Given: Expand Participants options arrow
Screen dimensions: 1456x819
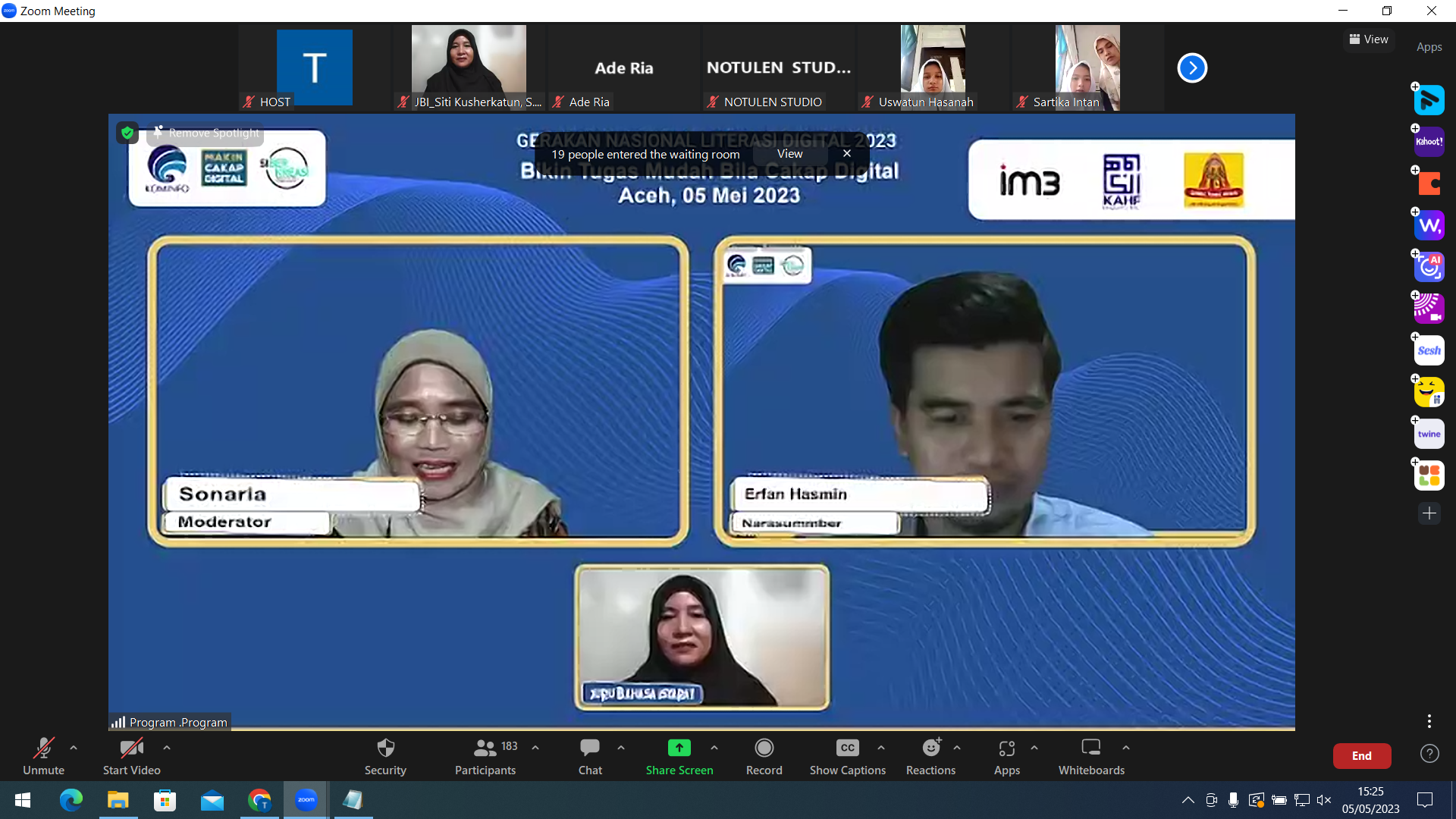Looking at the screenshot, I should tap(535, 748).
